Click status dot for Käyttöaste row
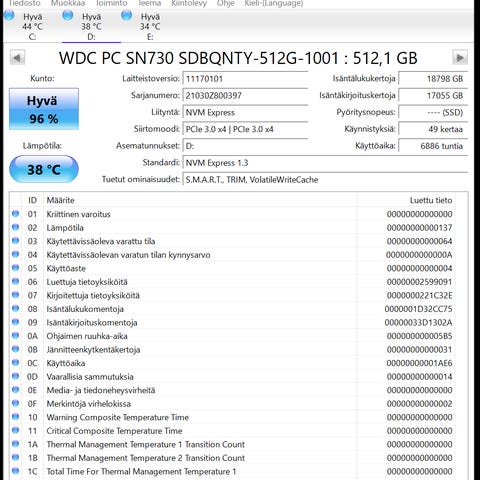 [x=15, y=268]
